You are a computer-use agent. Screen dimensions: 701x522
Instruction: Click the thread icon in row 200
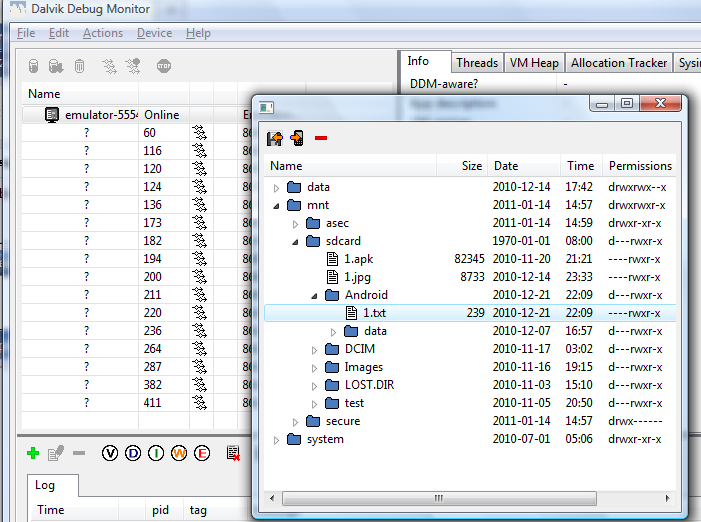pyautogui.click(x=199, y=277)
